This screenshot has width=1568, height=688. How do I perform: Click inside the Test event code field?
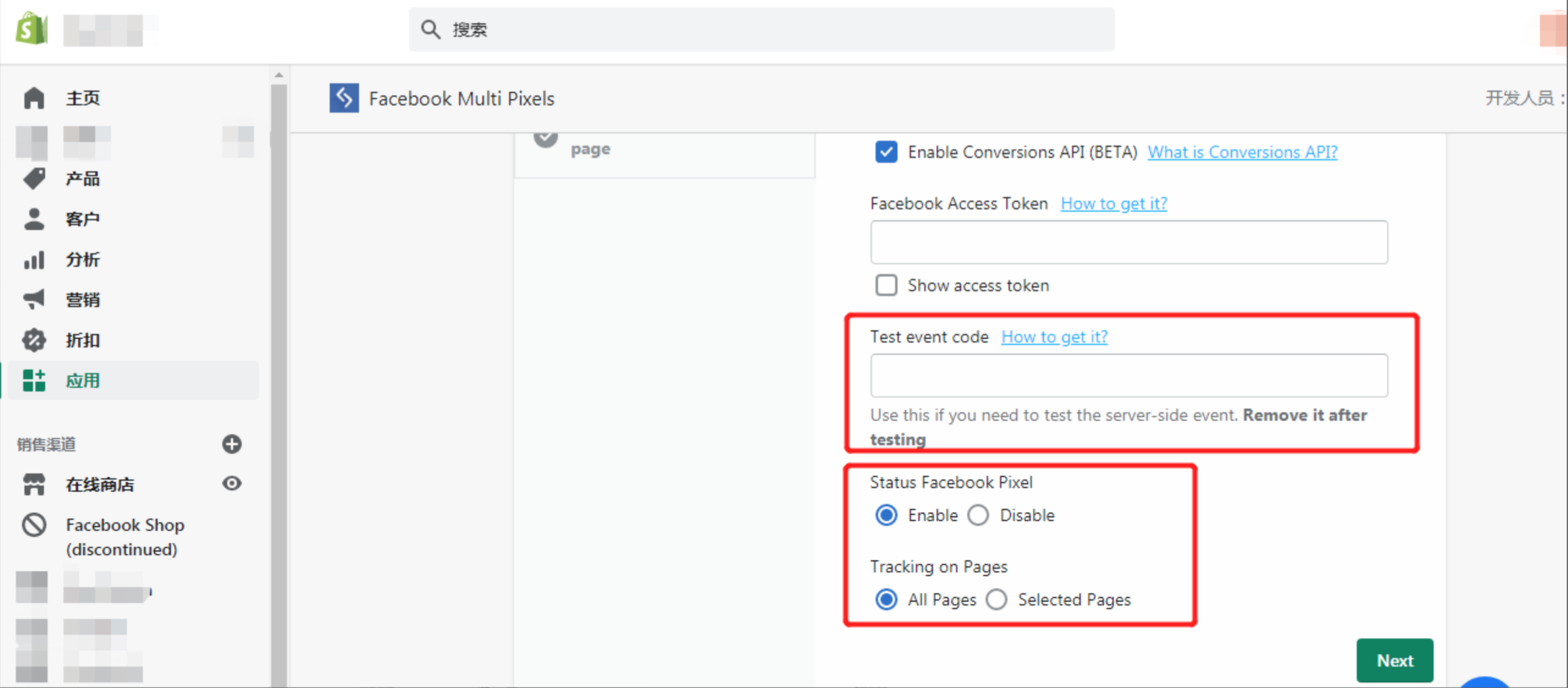(x=1128, y=375)
